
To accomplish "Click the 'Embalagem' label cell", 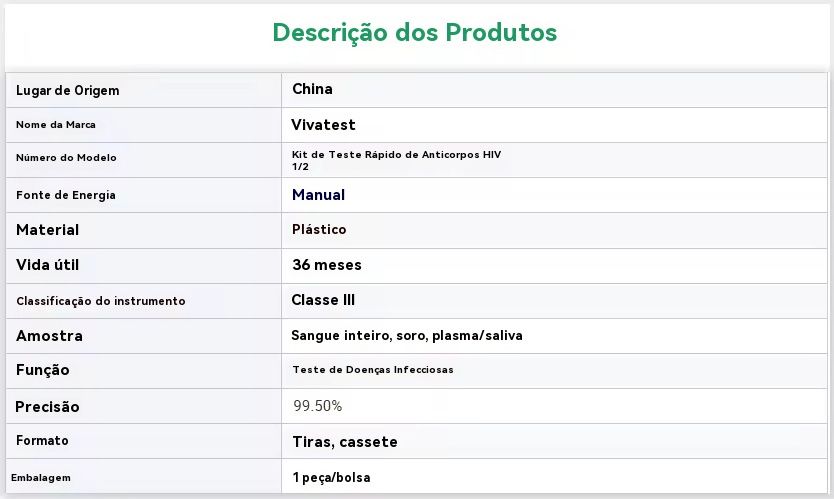I will click(41, 478).
